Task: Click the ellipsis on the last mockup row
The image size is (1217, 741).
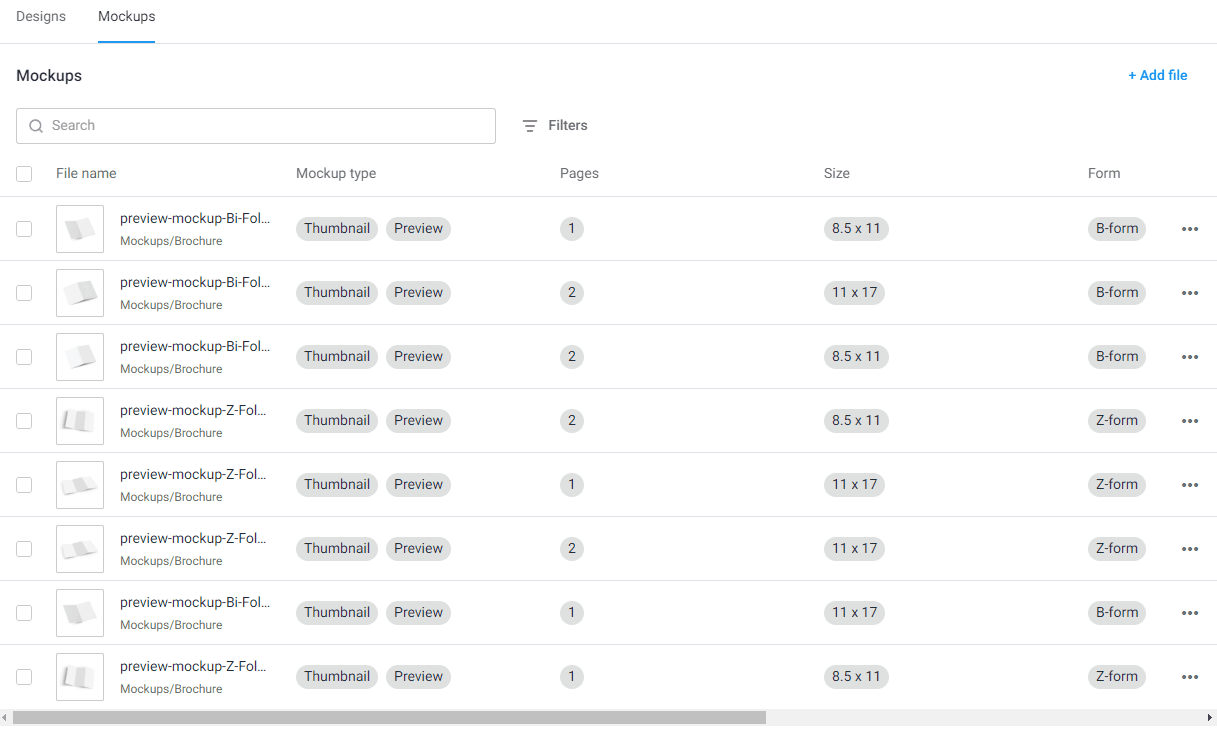Action: point(1189,677)
